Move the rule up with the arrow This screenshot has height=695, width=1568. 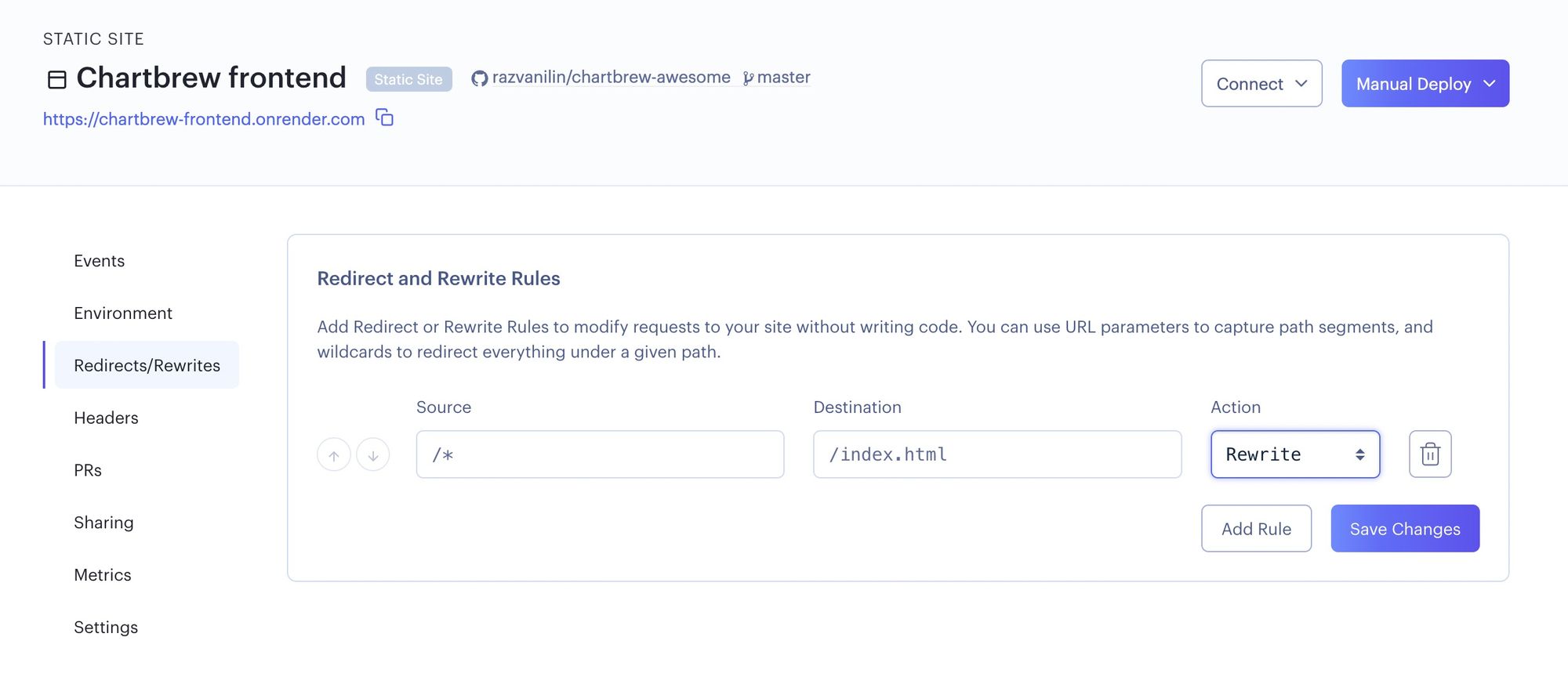[x=334, y=454]
